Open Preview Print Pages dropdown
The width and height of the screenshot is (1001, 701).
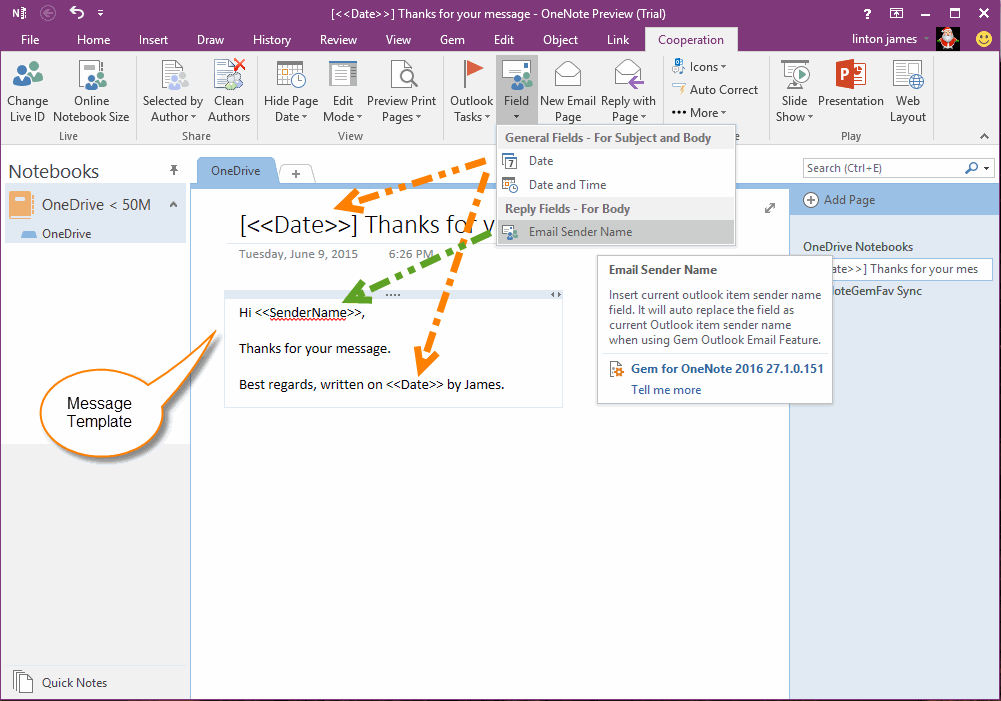(401, 91)
